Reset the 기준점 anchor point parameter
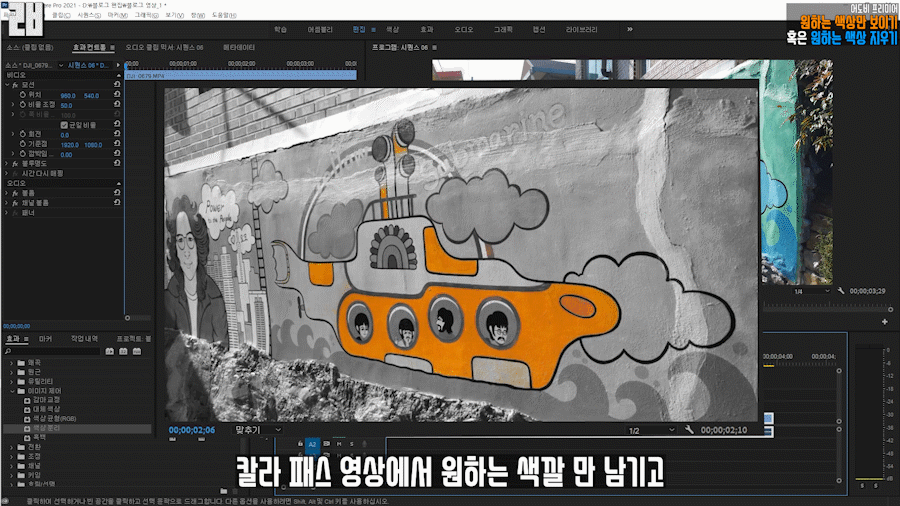Image resolution: width=900 pixels, height=506 pixels. pos(117,143)
